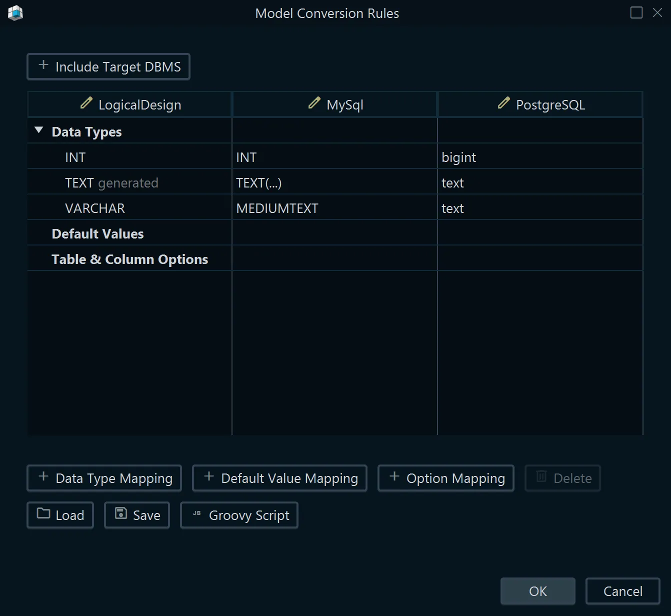Add a new Data Type Mapping
Viewport: 671px width, 616px height.
[x=104, y=478]
